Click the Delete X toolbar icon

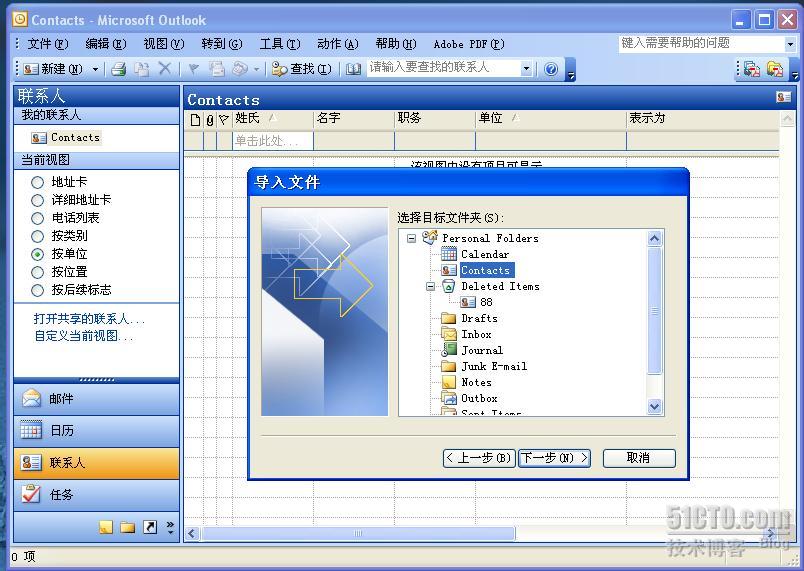(x=165, y=68)
